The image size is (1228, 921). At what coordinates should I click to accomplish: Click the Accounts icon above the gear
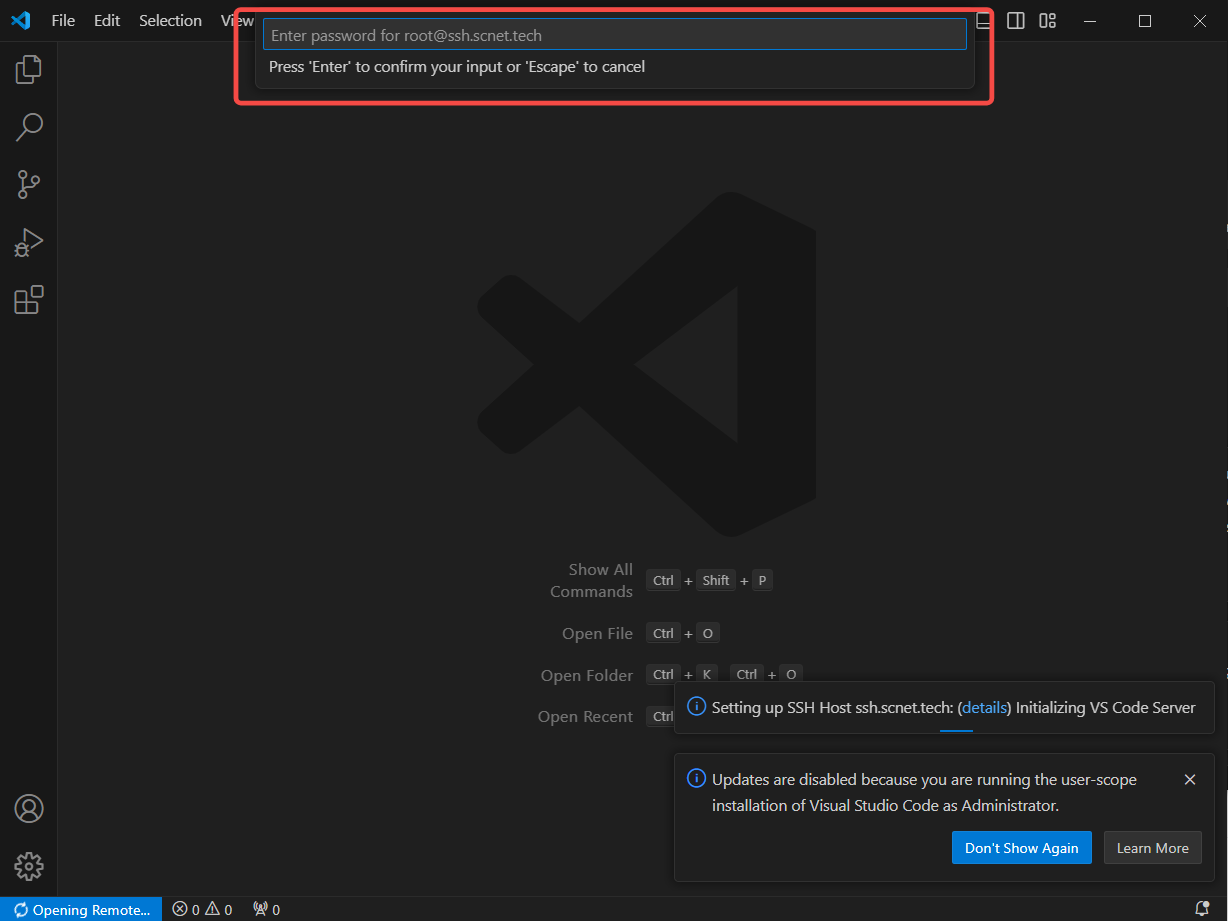[x=28, y=808]
